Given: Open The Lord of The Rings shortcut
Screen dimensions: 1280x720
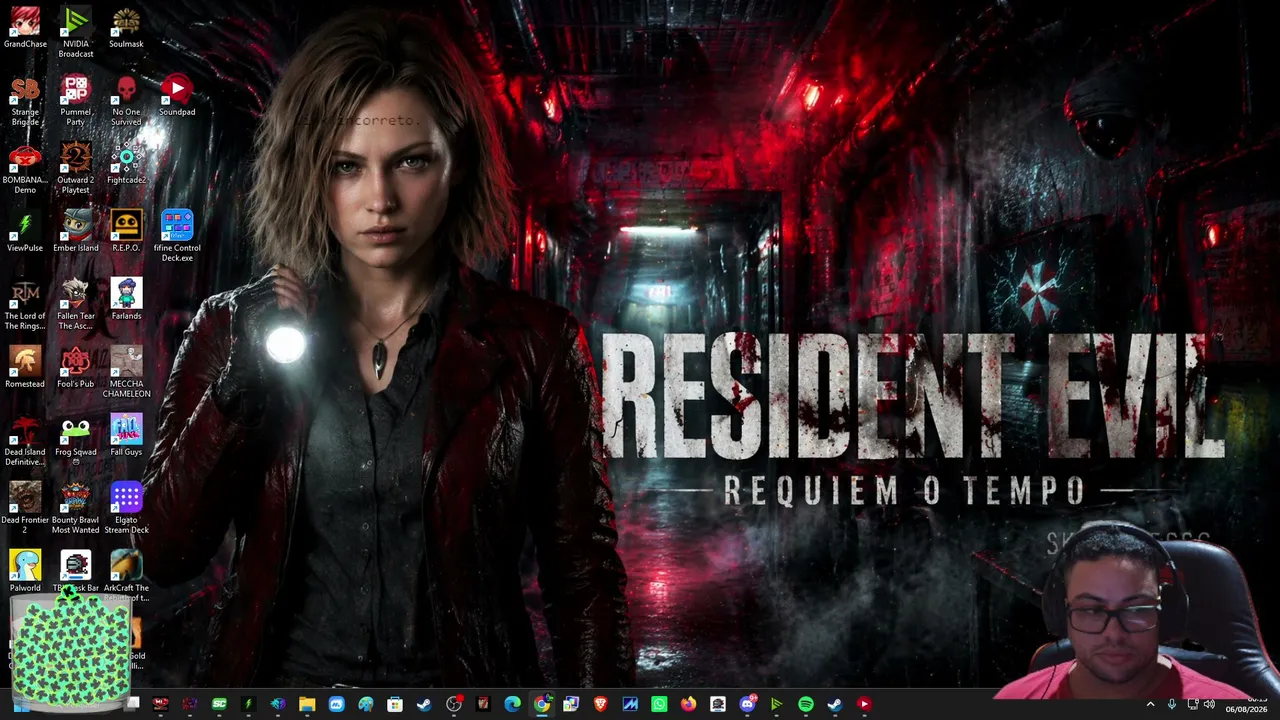Looking at the screenshot, I should (x=25, y=305).
